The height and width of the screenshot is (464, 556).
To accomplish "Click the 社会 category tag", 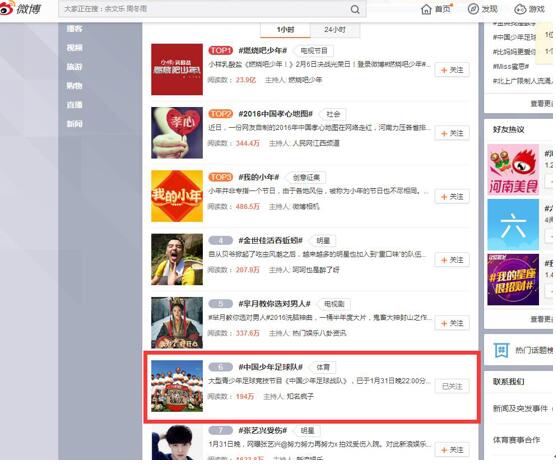I will click(x=333, y=114).
